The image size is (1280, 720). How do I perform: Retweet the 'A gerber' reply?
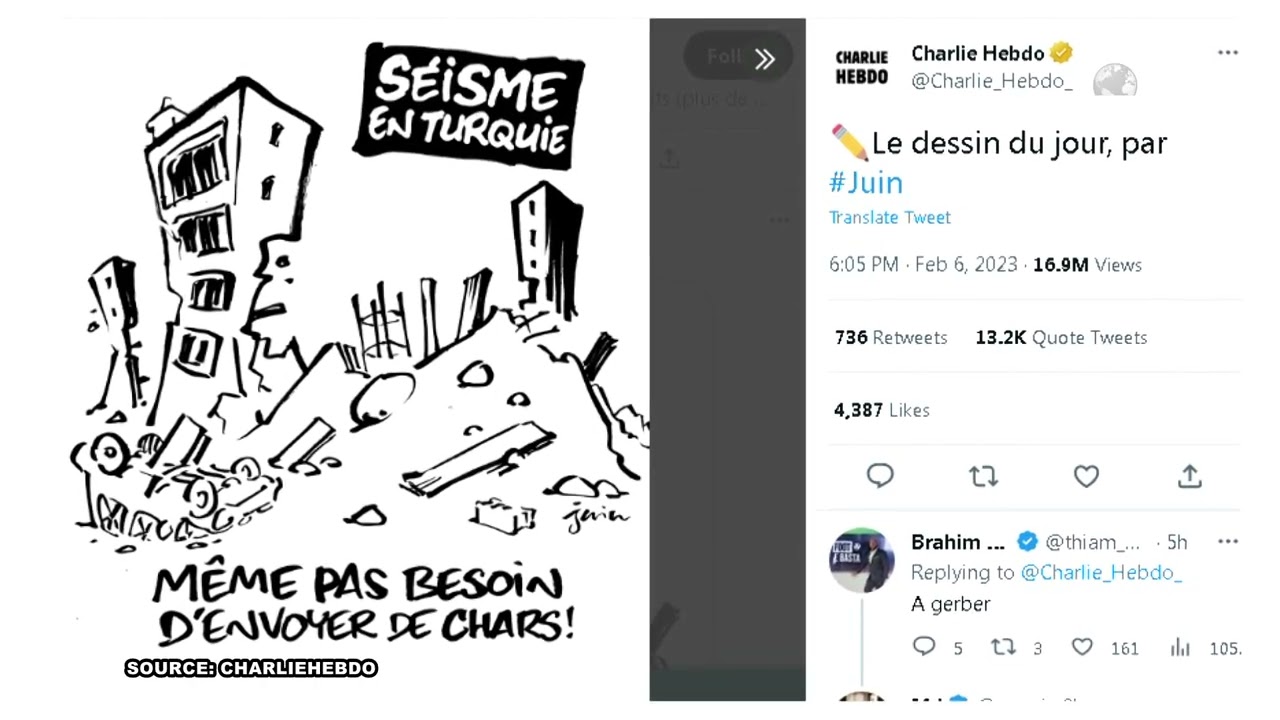1003,647
